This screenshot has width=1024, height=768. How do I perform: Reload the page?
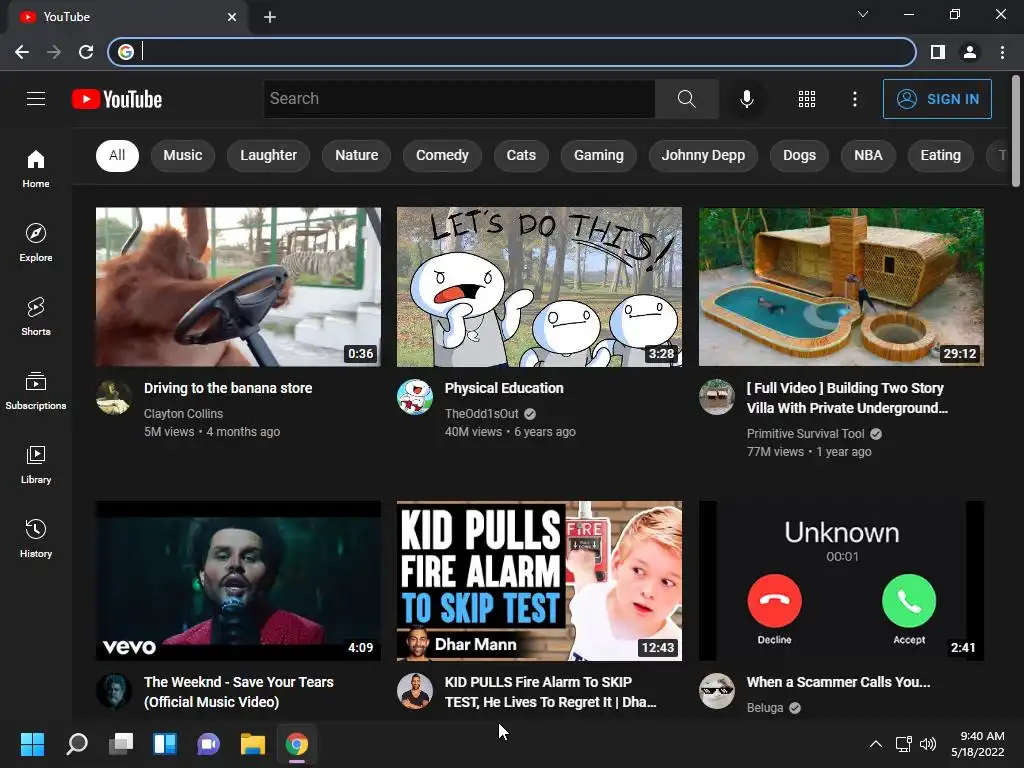pyautogui.click(x=86, y=52)
